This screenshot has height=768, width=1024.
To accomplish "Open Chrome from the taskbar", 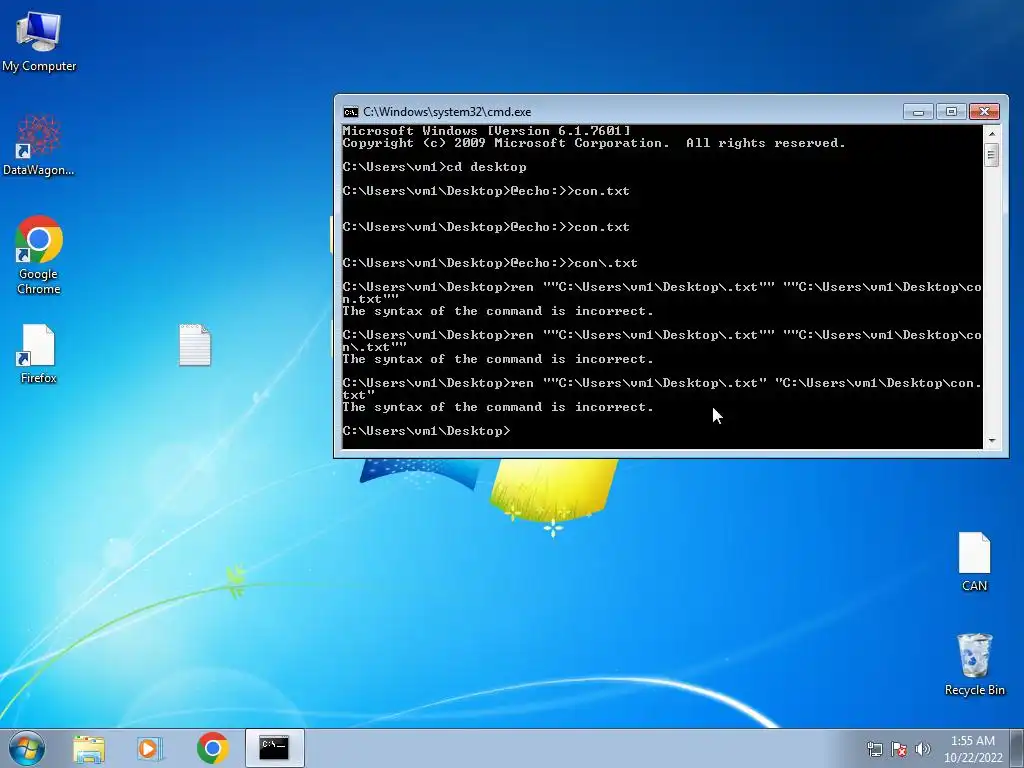I will [212, 748].
